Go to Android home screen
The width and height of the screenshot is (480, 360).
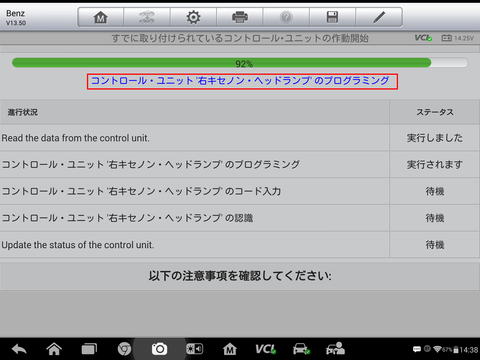[54, 349]
